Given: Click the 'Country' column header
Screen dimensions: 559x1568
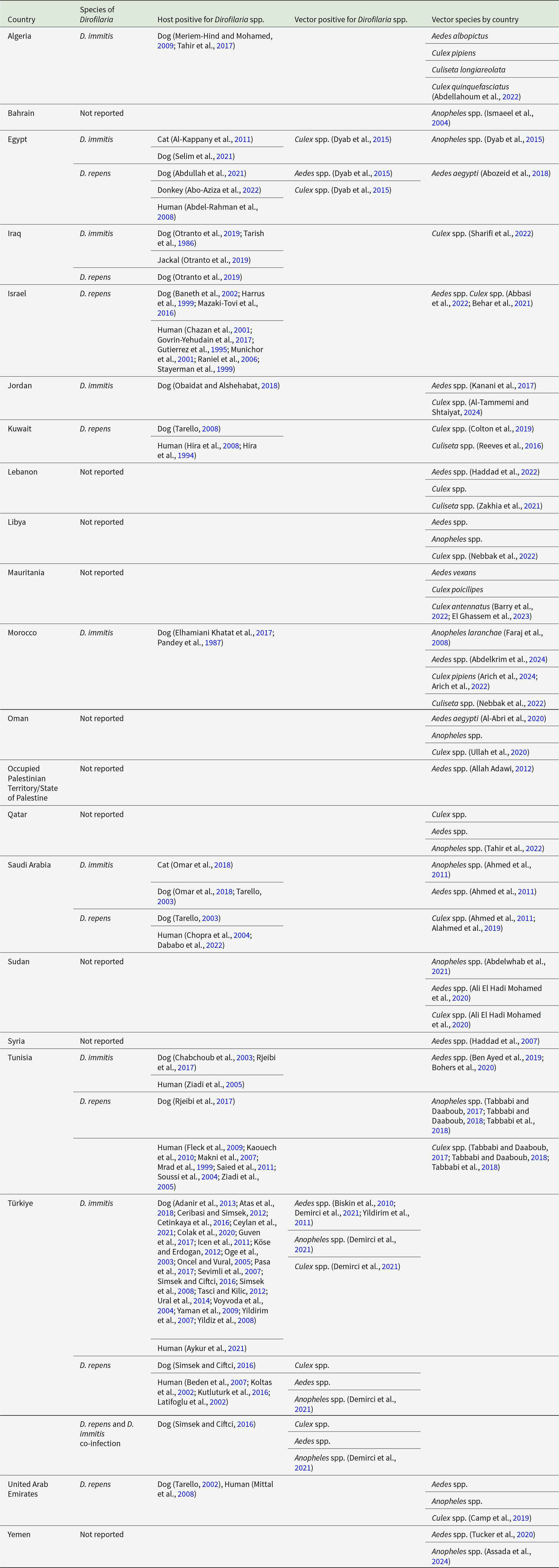Looking at the screenshot, I should (x=21, y=19).
